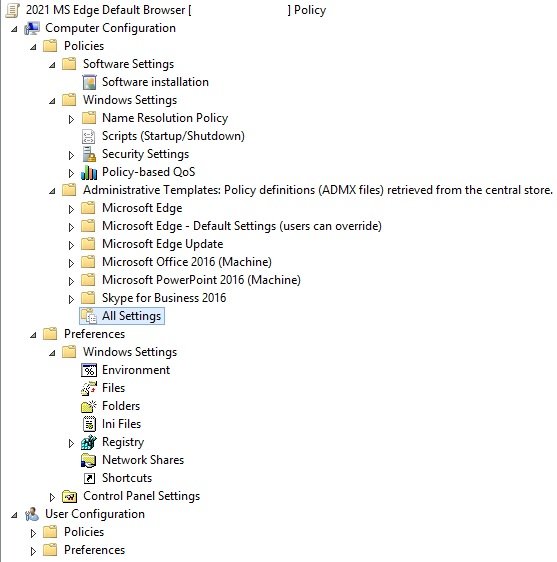Click the Network Shares icon

point(89,460)
